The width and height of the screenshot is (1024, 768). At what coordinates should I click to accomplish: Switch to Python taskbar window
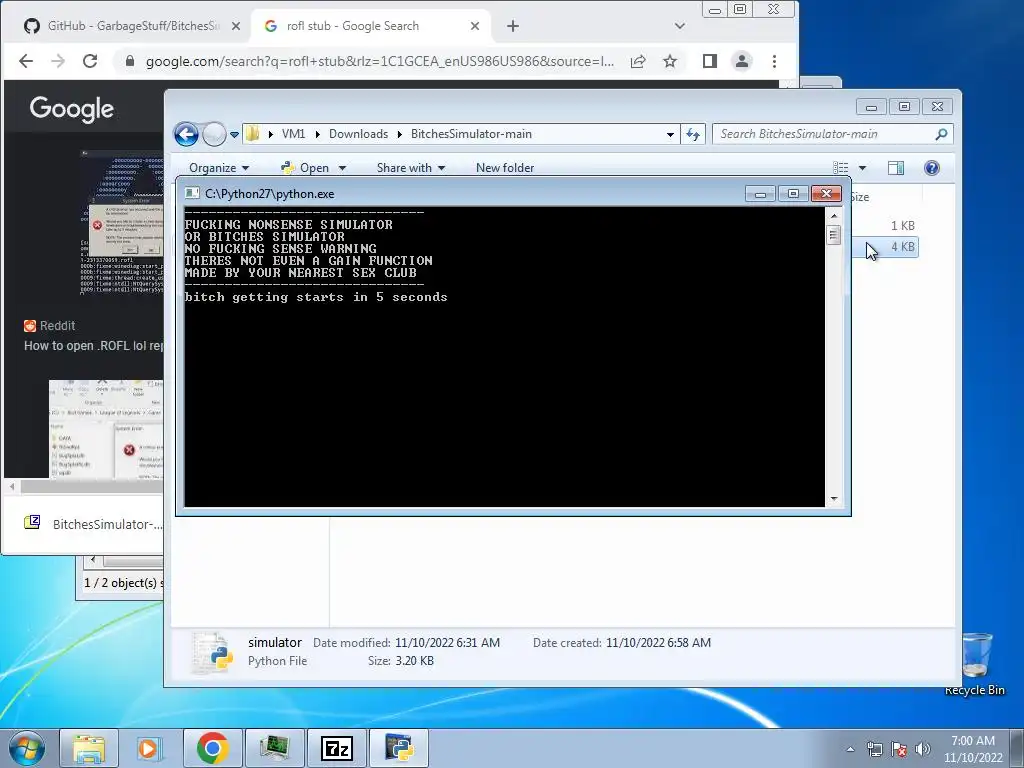(x=399, y=748)
